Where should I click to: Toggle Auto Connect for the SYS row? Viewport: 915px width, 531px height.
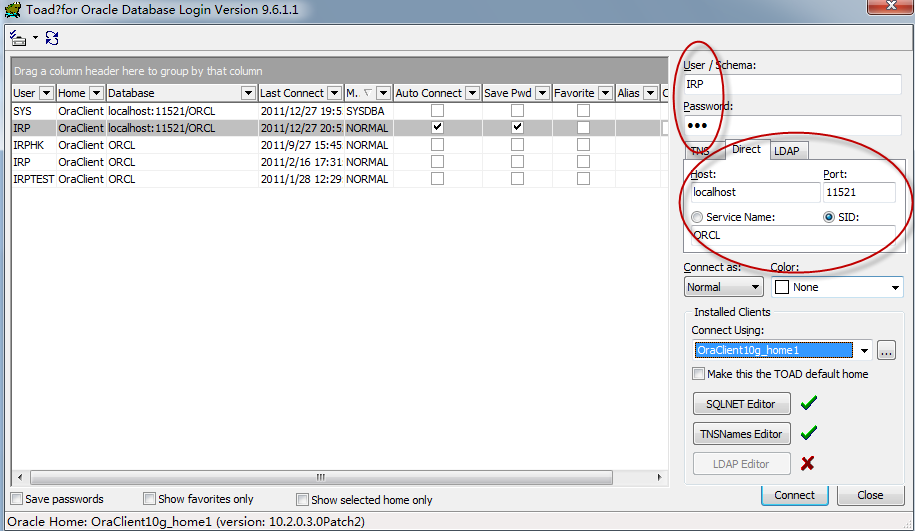(x=437, y=110)
